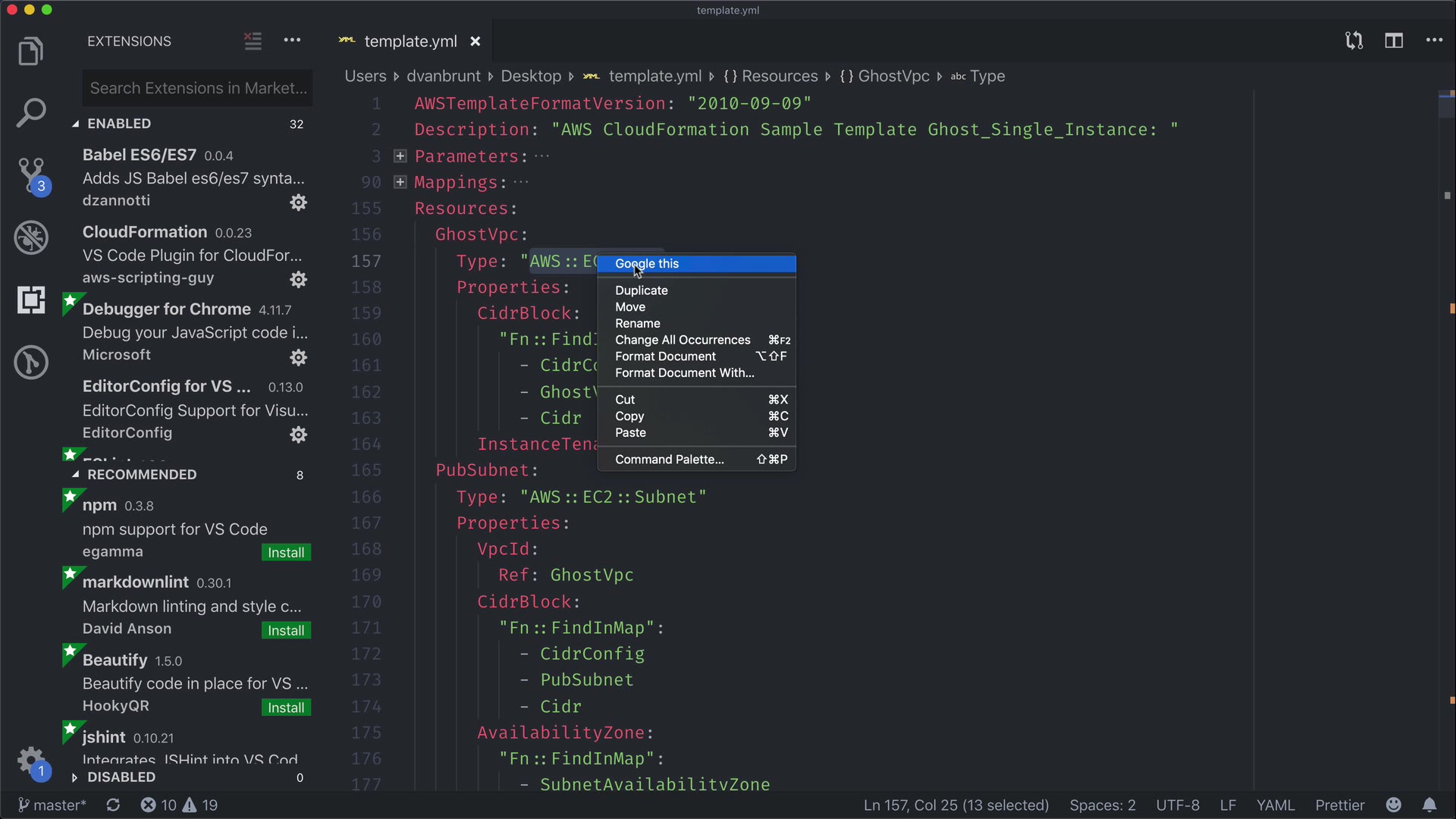Open the Explorer view in activity bar
This screenshot has height=819, width=1456.
[x=30, y=52]
